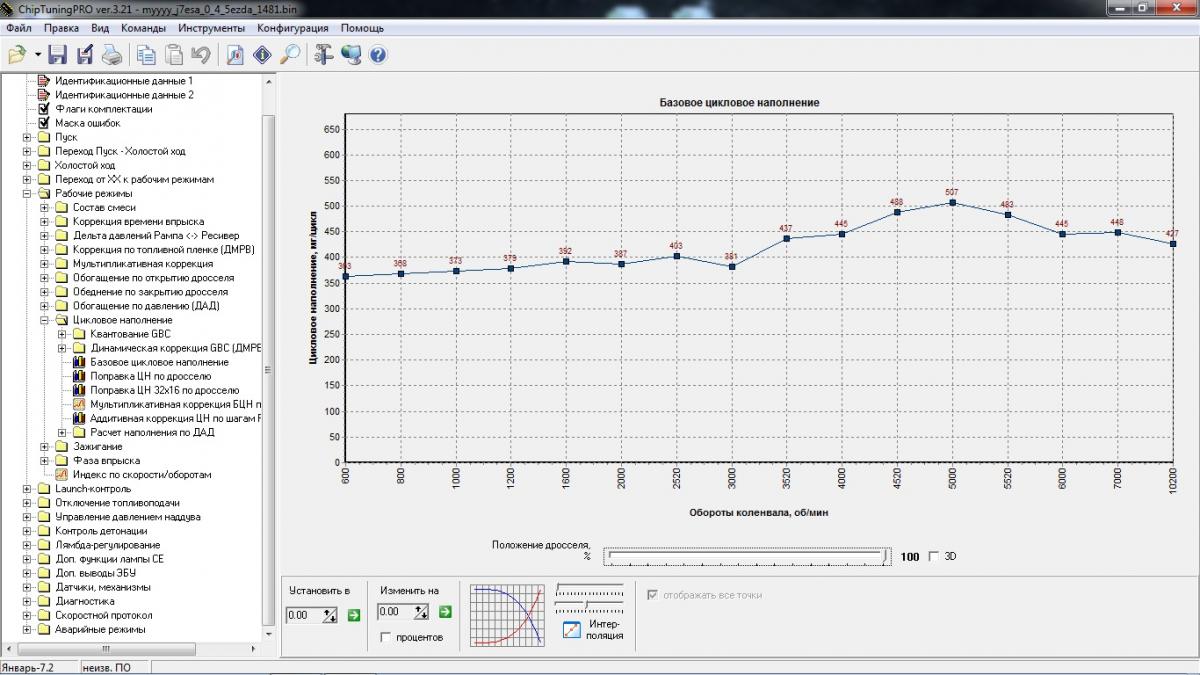Image resolution: width=1200 pixels, height=675 pixels.
Task: Select Идентификационные данные 2 item
Action: (123, 94)
